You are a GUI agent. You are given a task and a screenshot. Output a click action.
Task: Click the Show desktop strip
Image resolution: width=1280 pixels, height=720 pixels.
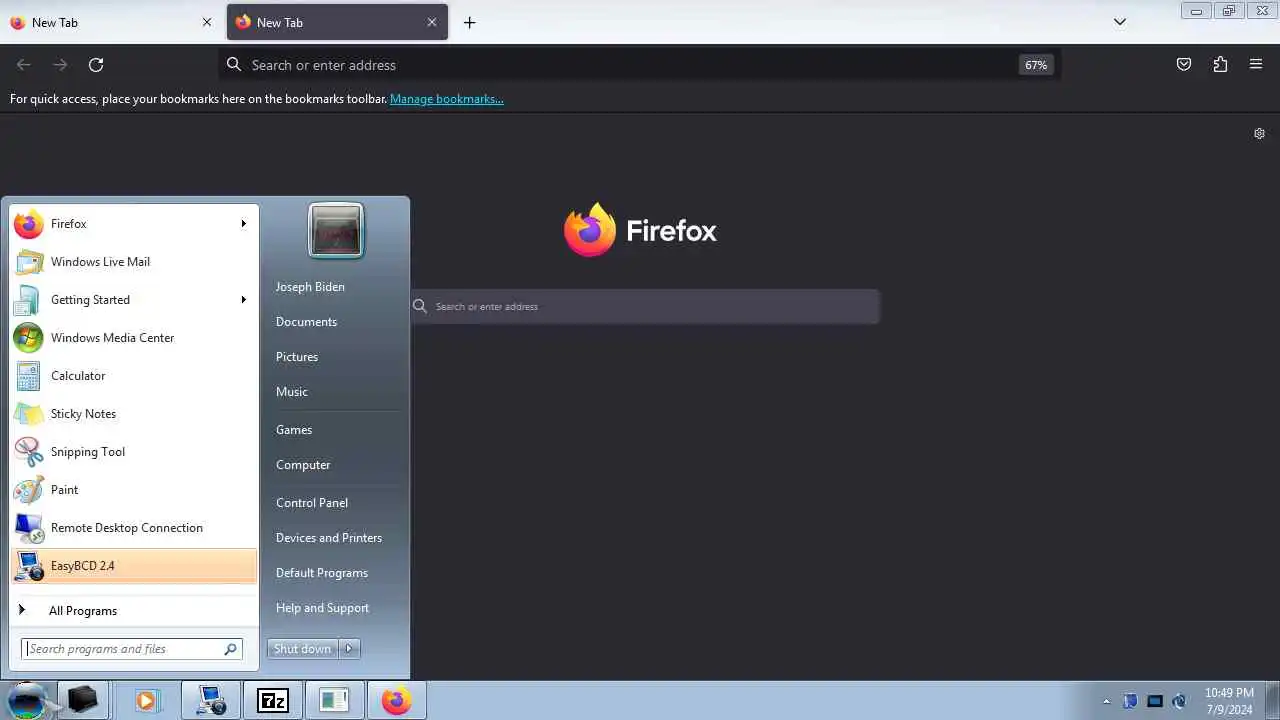[1272, 701]
